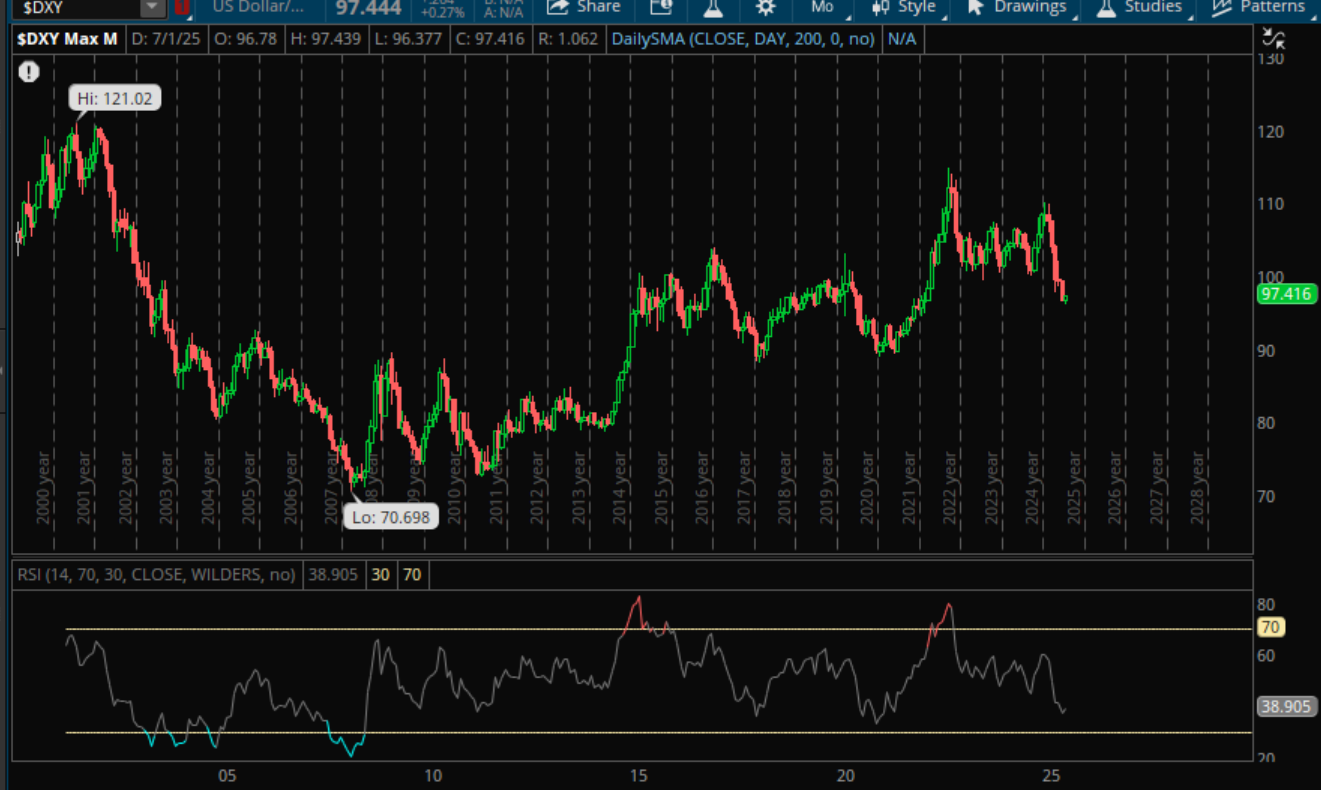Click the 38.905 label on RSI axis
Screen dimensions: 1321x790
pyautogui.click(x=1285, y=706)
